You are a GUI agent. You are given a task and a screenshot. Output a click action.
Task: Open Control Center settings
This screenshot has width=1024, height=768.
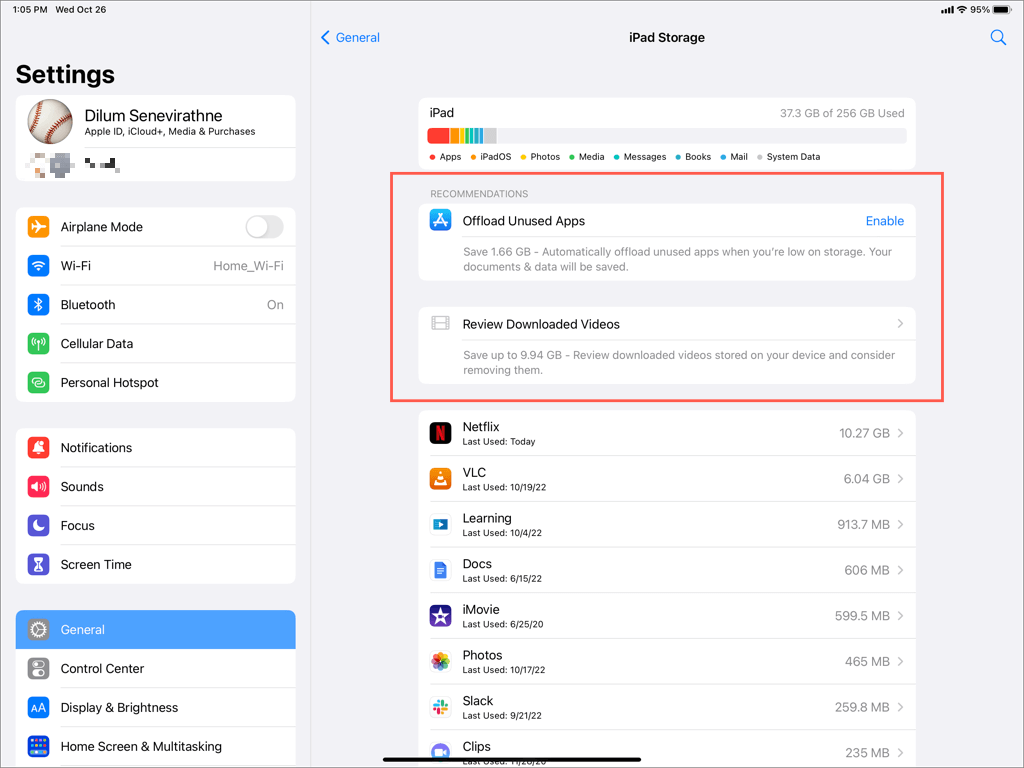pyautogui.click(x=155, y=668)
